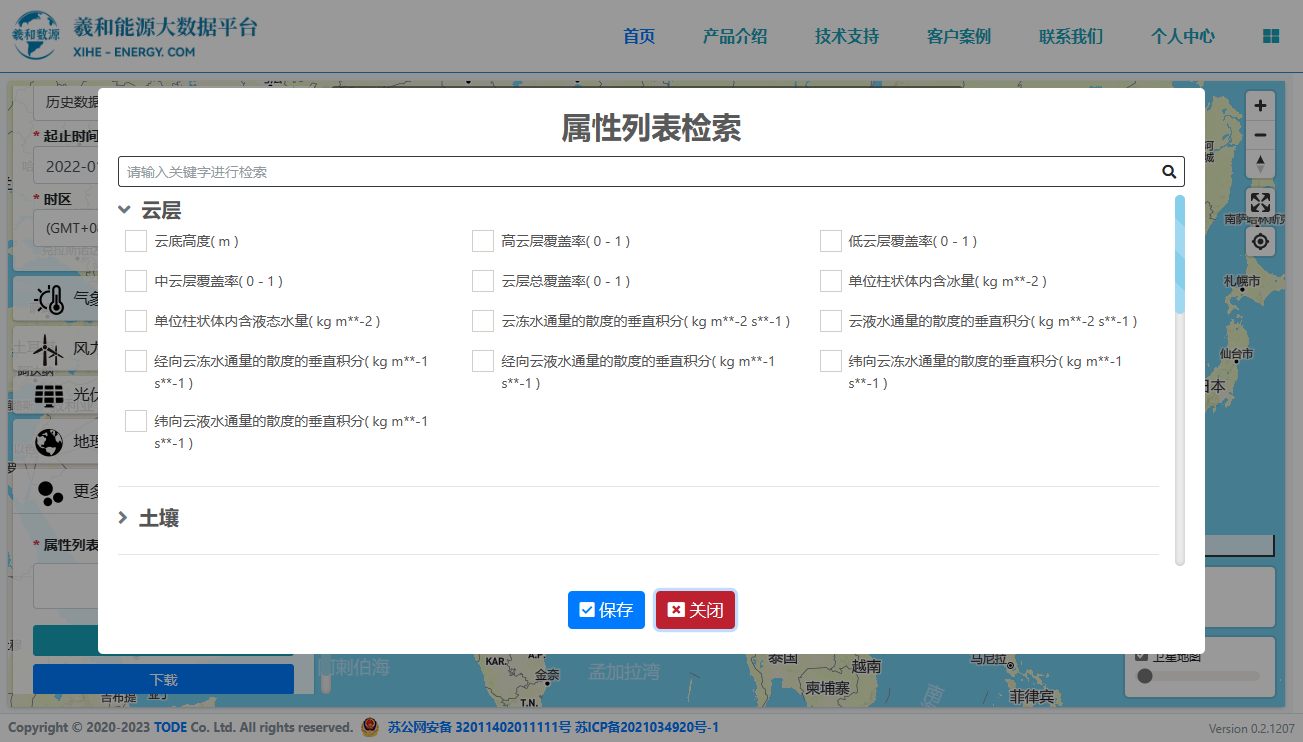The width and height of the screenshot is (1303, 742).
Task: Select the three-dots more icon
Action: [50, 491]
